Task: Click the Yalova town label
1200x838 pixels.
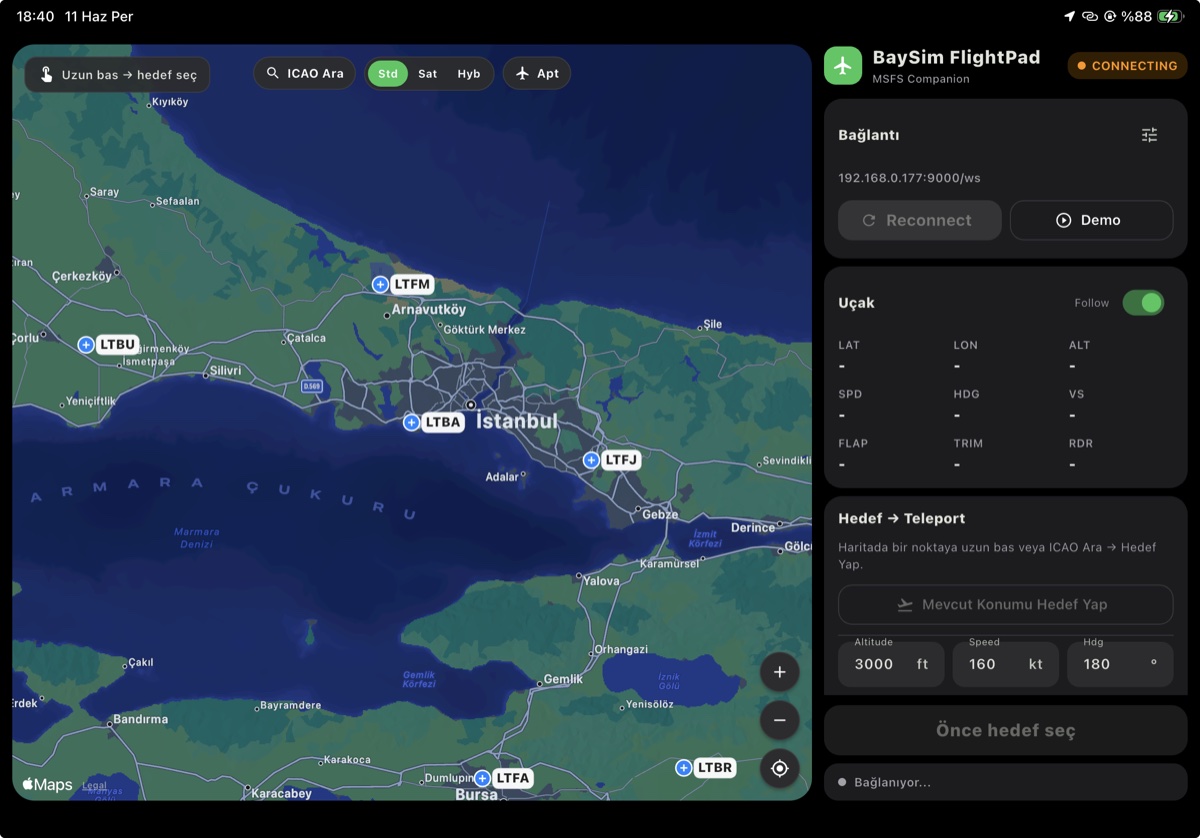Action: (x=601, y=581)
